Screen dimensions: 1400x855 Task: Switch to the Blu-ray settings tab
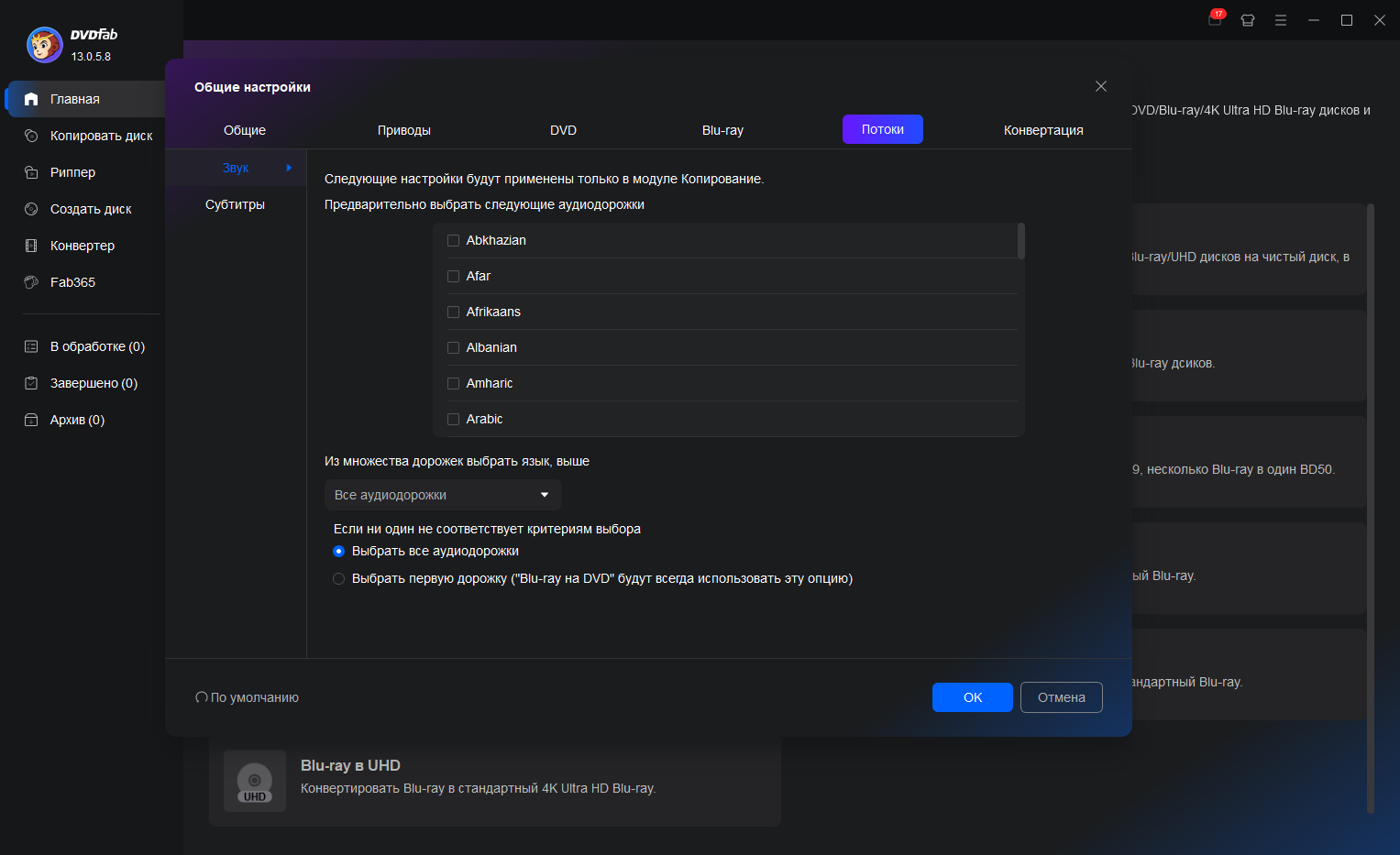pyautogui.click(x=722, y=130)
